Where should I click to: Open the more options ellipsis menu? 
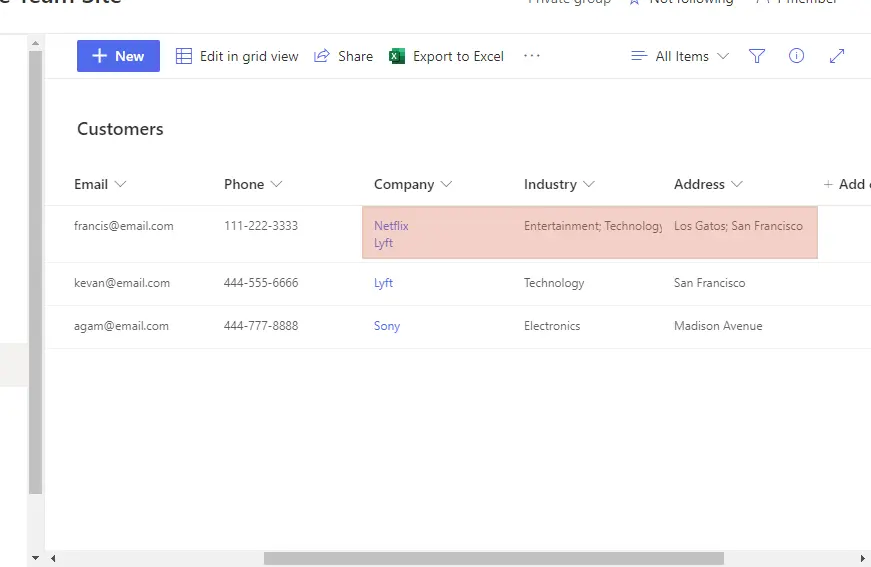532,56
